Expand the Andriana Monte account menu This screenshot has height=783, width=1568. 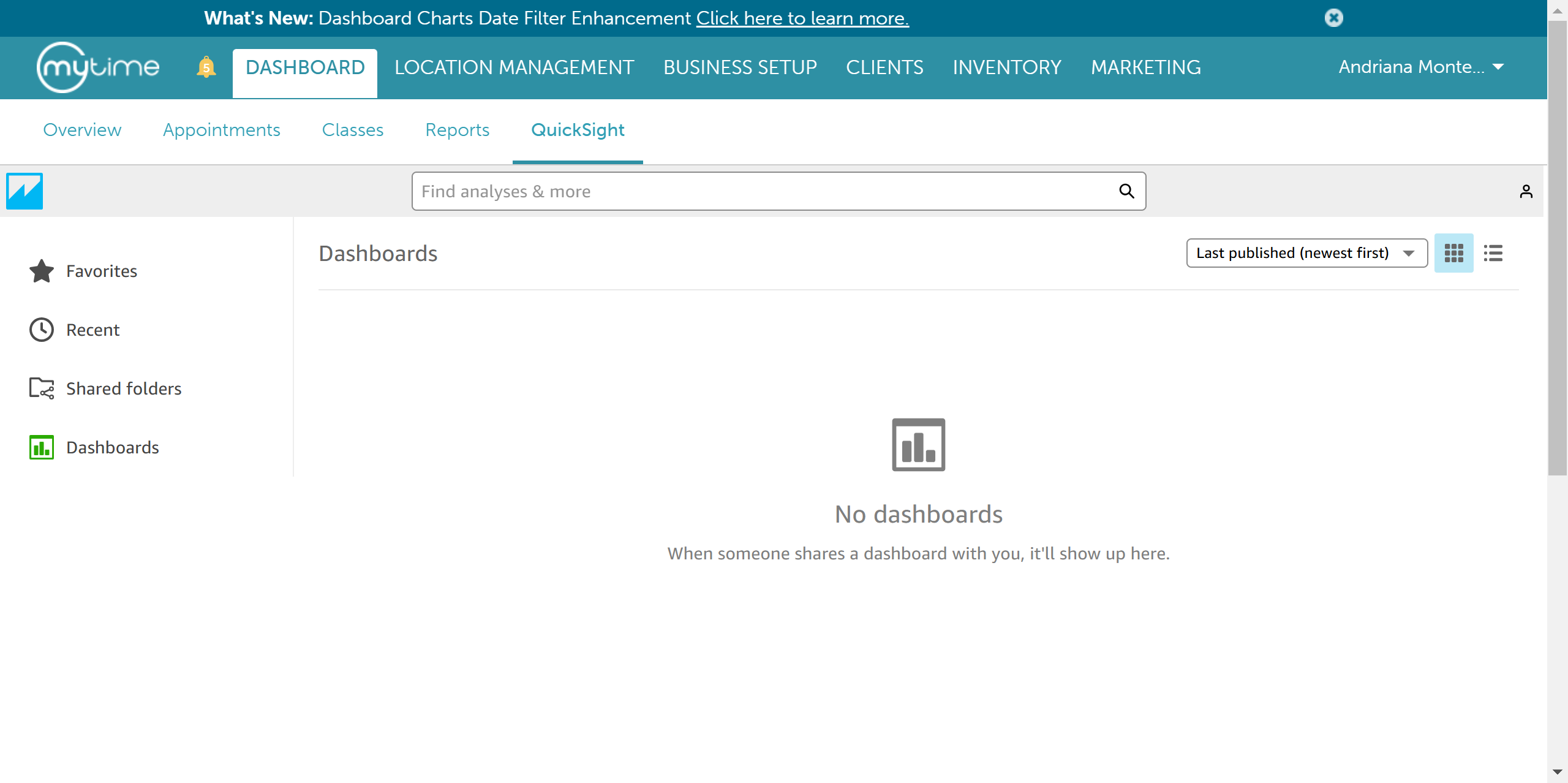tap(1420, 67)
